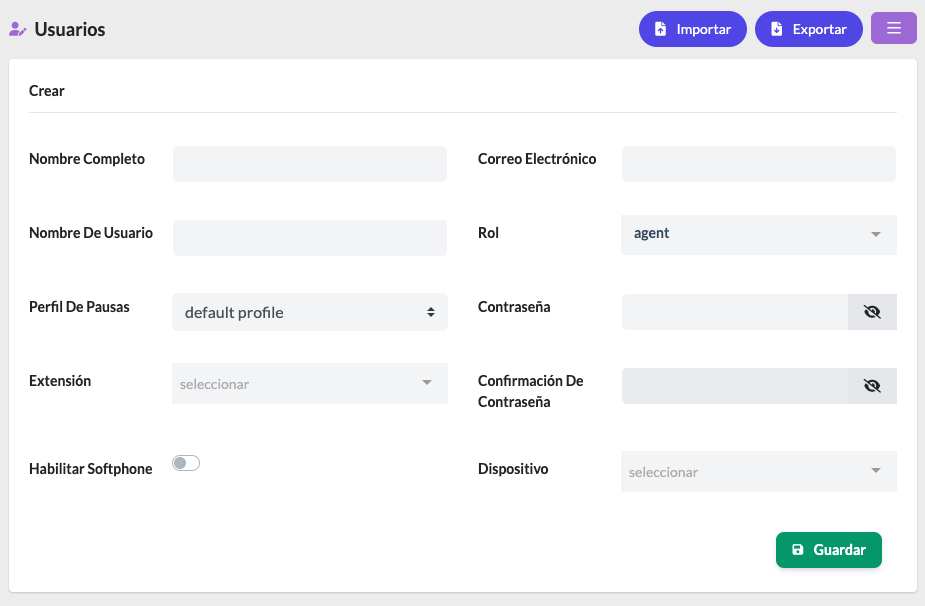This screenshot has height=606, width=925.
Task: Enable the Habilitar Softphone switch
Action: pyautogui.click(x=186, y=463)
